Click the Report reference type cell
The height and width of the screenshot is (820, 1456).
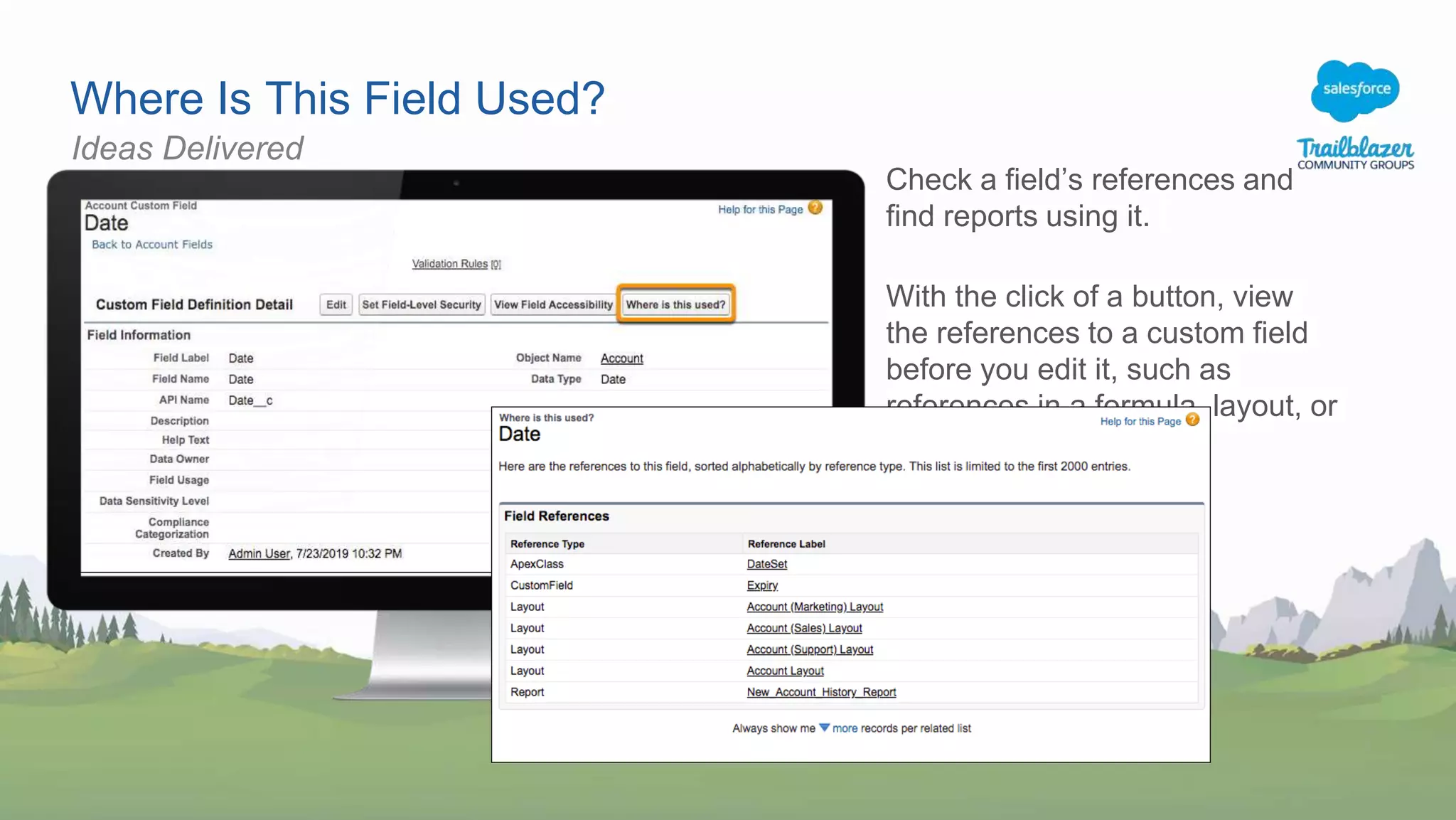[x=527, y=692]
